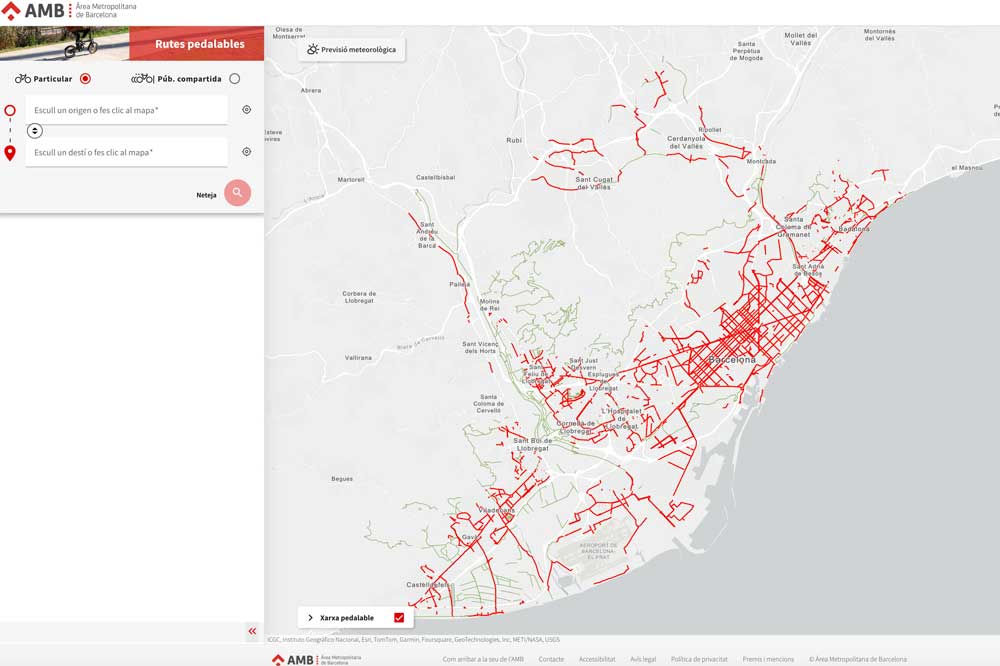This screenshot has height=666, width=1000.
Task: Click the red magnifier search button
Action: (237, 193)
